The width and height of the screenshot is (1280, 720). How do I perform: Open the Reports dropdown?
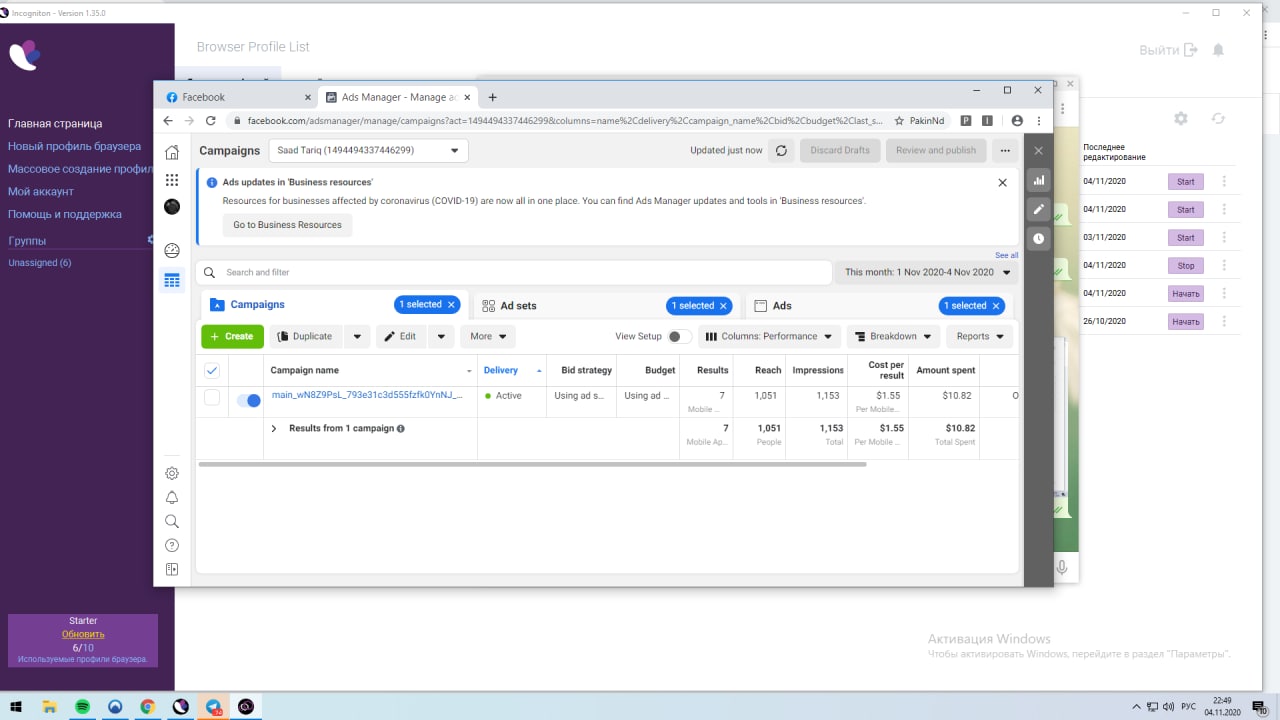pyautogui.click(x=979, y=336)
